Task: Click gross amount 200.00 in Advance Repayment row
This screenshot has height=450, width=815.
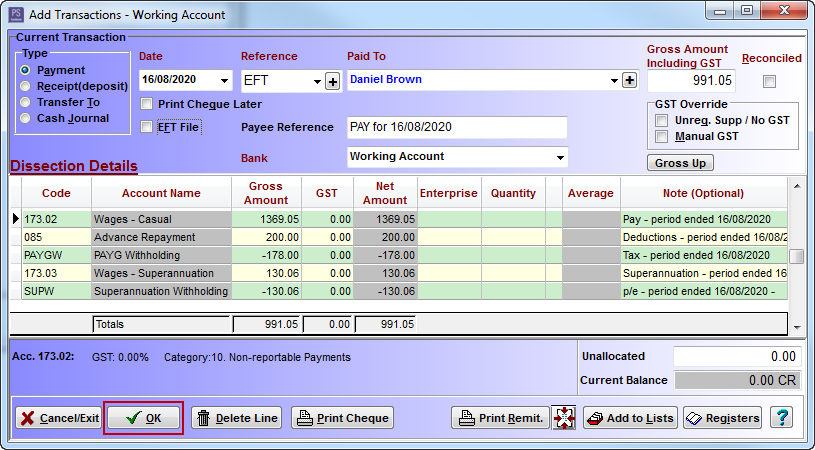Action: (267, 237)
